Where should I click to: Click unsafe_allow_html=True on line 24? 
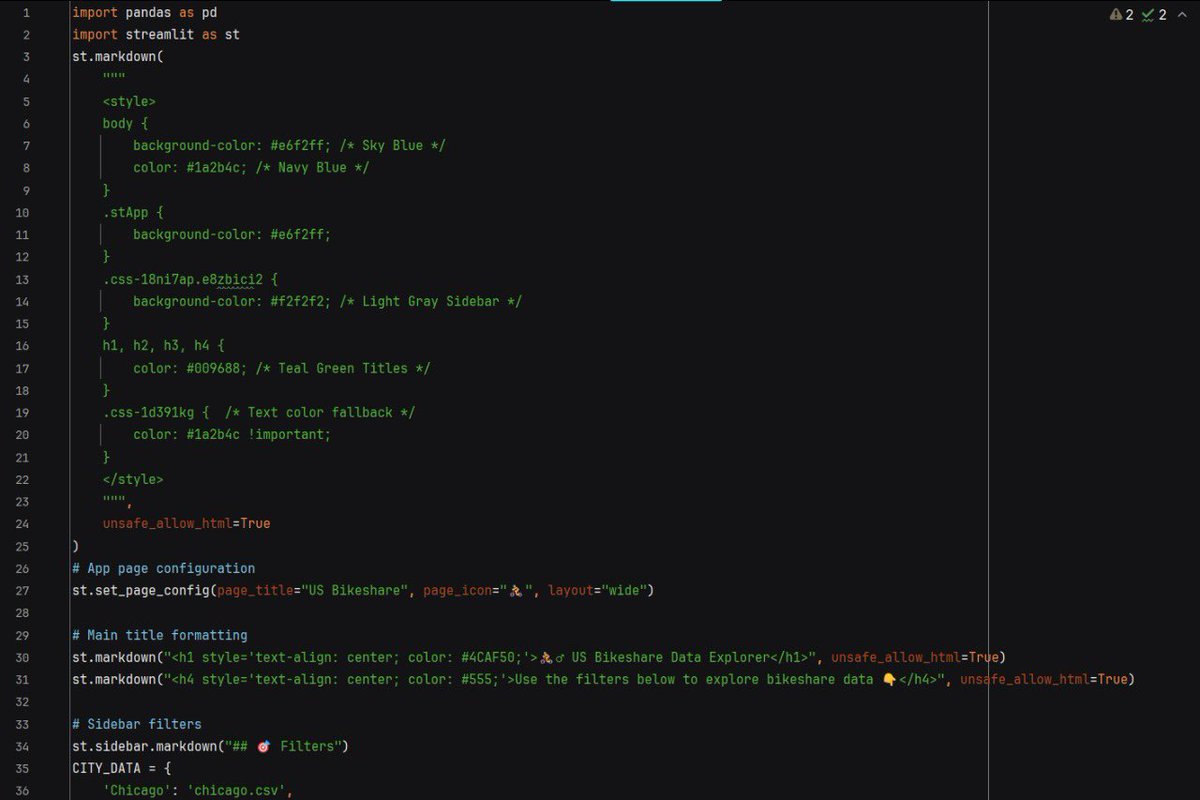pos(186,523)
